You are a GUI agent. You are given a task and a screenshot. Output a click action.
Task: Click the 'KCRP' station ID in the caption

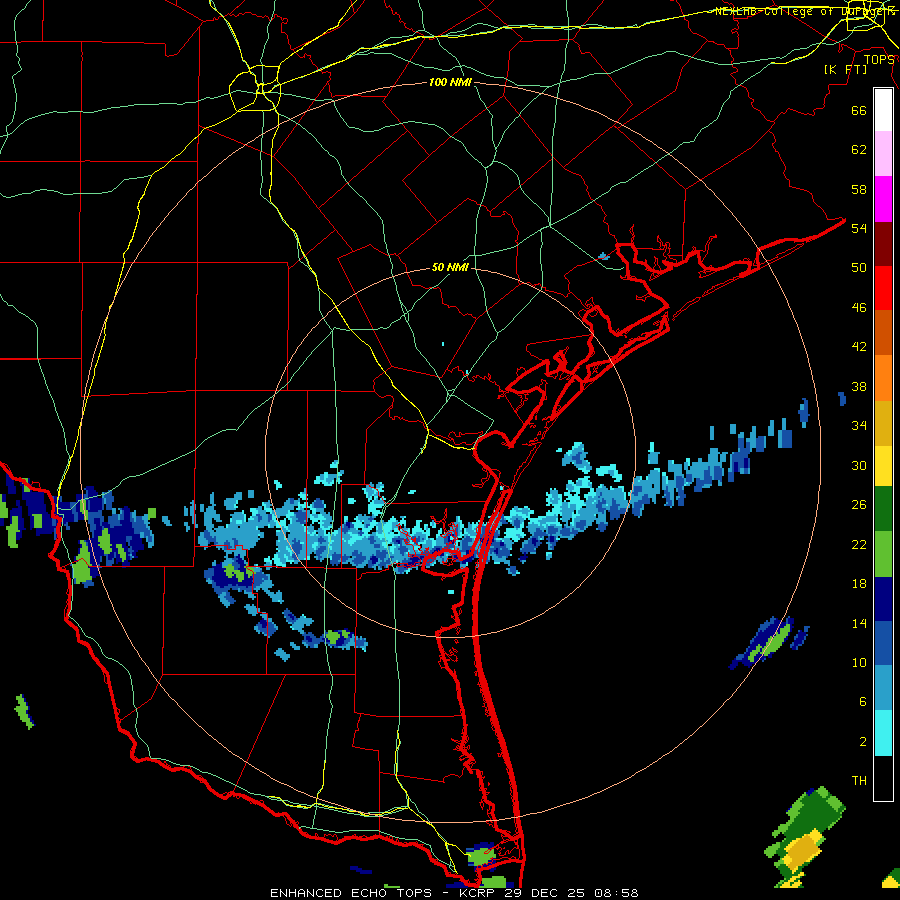(478, 893)
